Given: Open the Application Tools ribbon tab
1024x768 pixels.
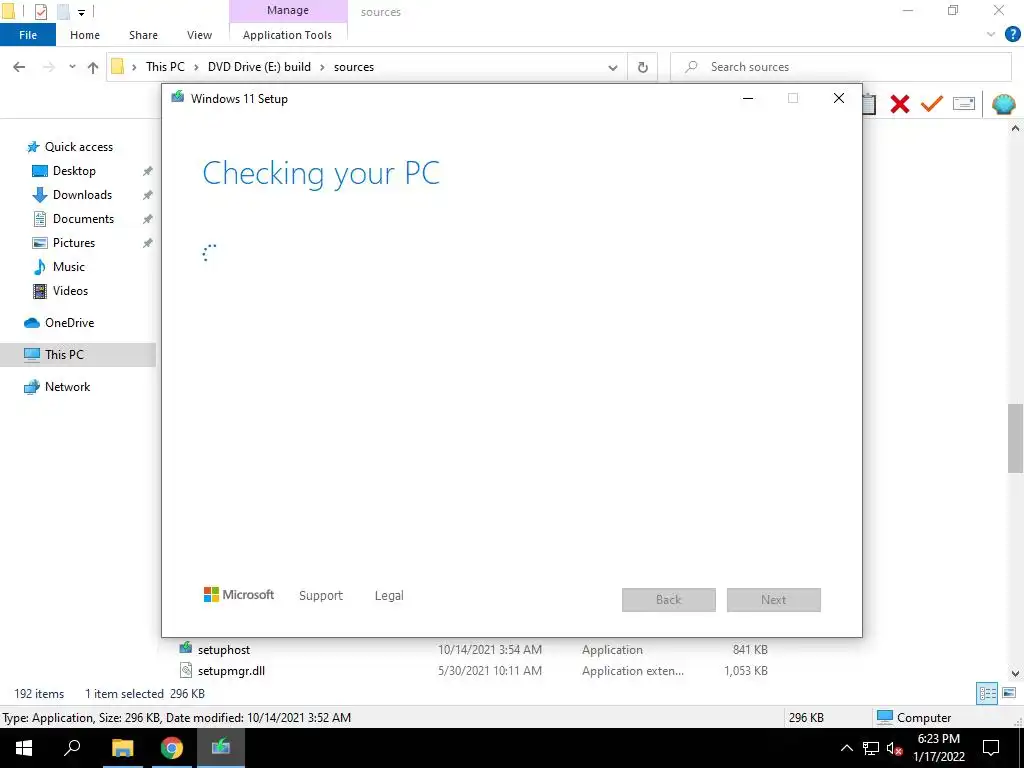Looking at the screenshot, I should pyautogui.click(x=287, y=35).
